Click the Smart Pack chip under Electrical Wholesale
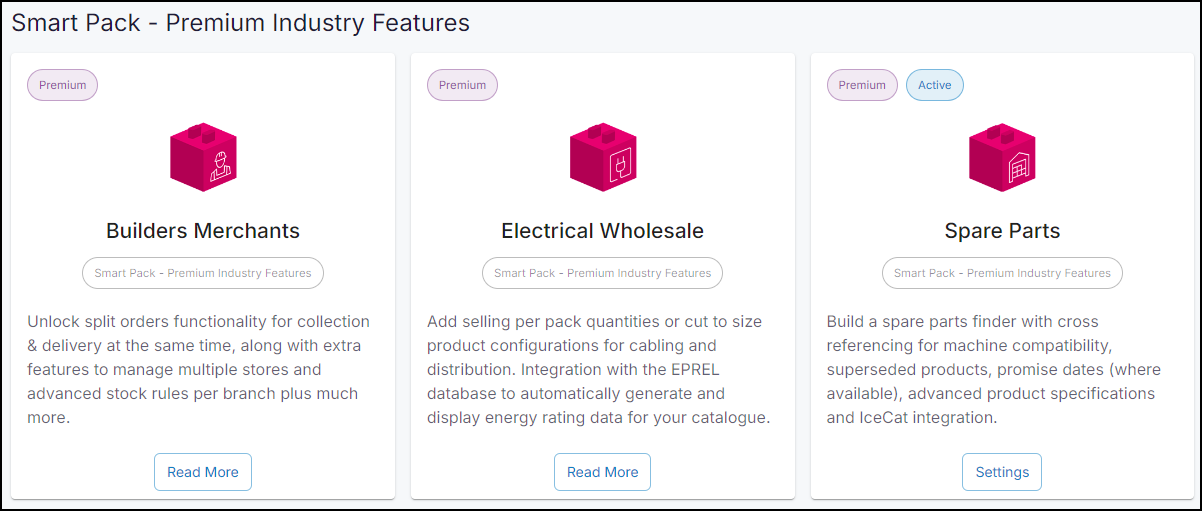1202x511 pixels. (603, 273)
